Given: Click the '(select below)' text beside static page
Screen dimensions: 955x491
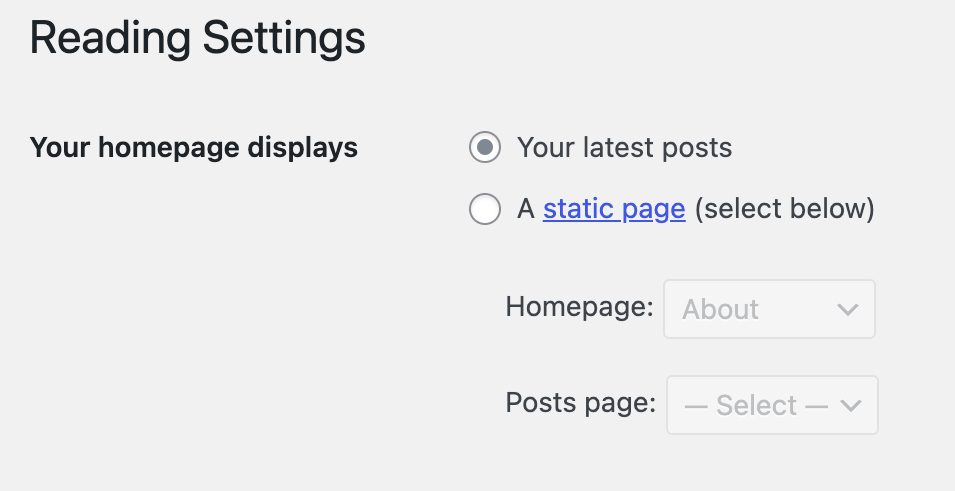Looking at the screenshot, I should coord(784,209).
